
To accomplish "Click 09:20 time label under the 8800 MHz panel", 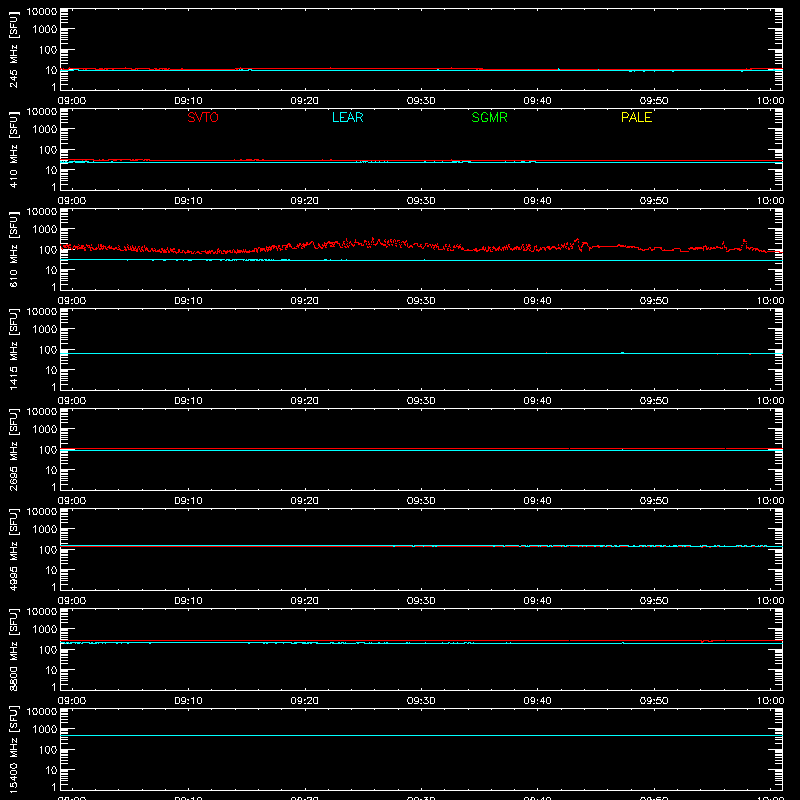I will point(305,701).
